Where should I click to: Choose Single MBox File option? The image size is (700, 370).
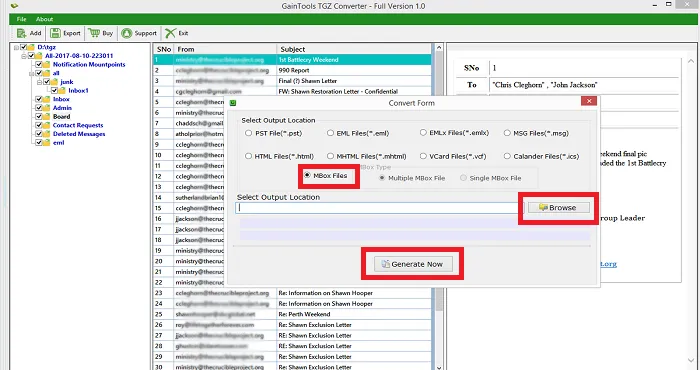pos(463,178)
